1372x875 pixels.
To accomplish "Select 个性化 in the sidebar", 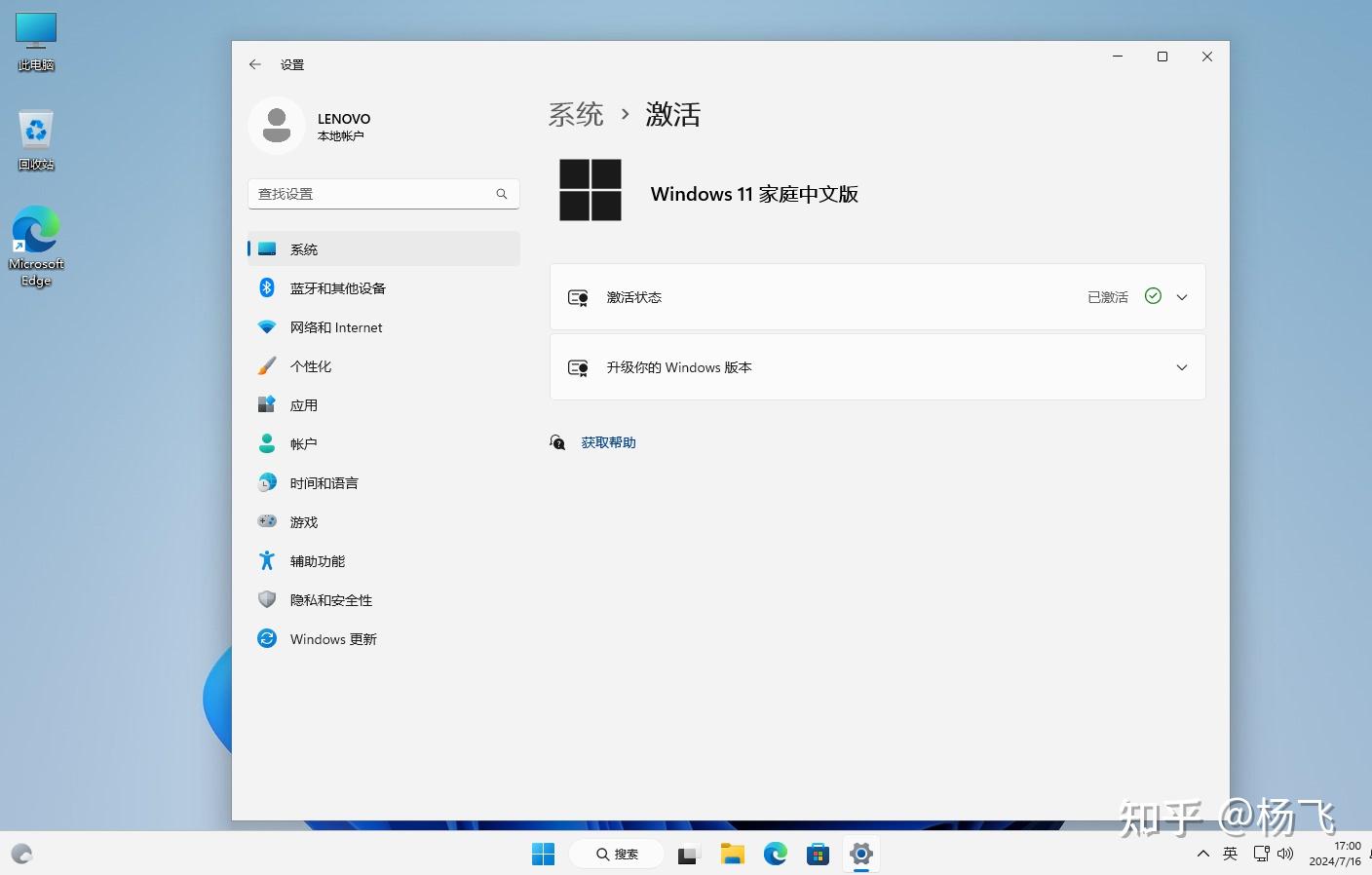I will tap(311, 365).
